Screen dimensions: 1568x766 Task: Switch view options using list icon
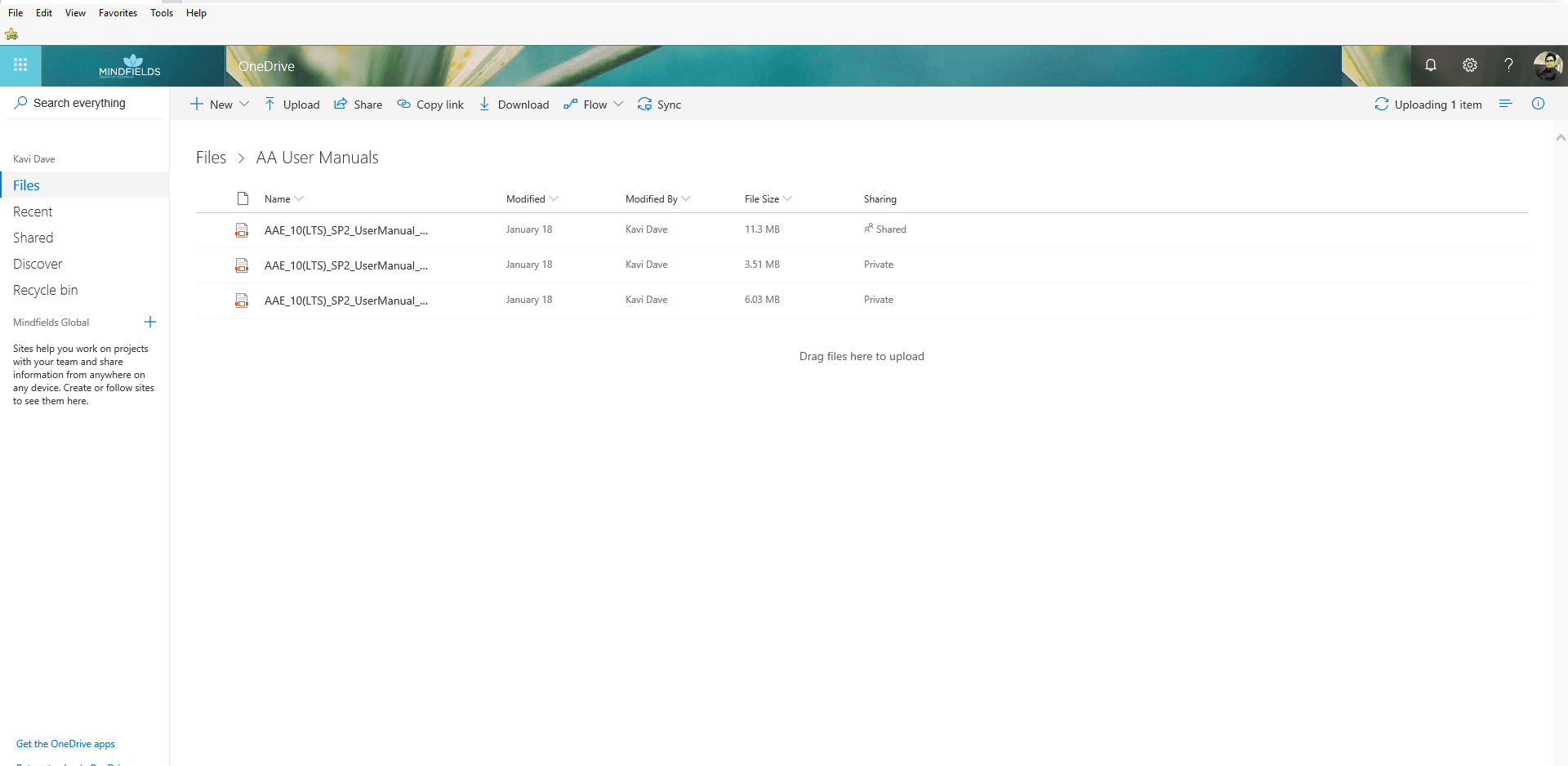pyautogui.click(x=1506, y=104)
